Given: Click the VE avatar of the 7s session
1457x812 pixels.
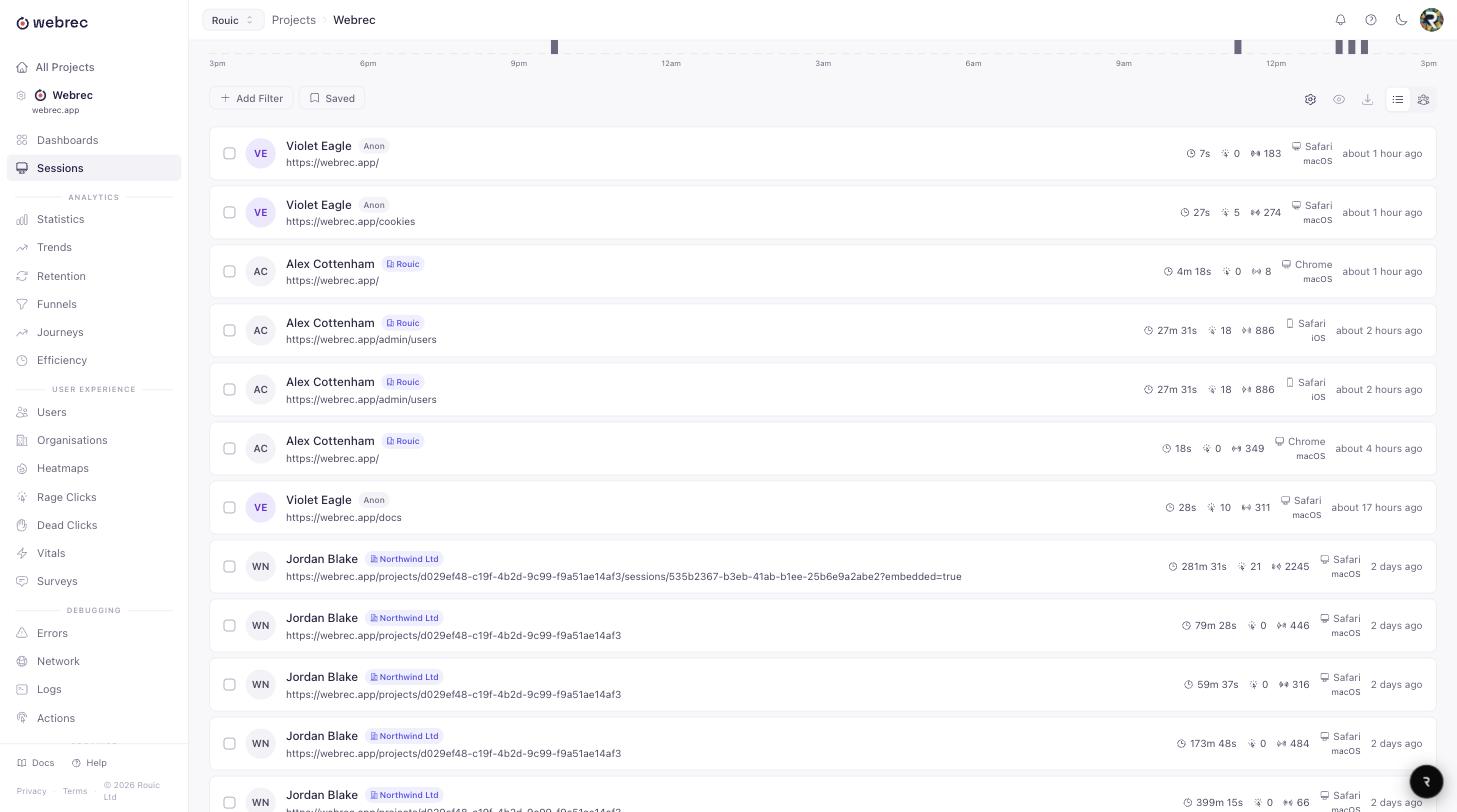Looking at the screenshot, I should (x=261, y=153).
